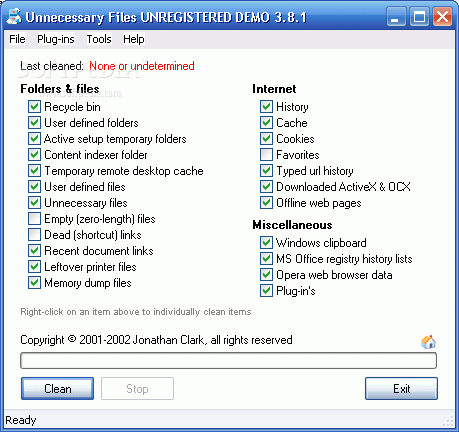
Task: Open the File menu
Action: (17, 39)
